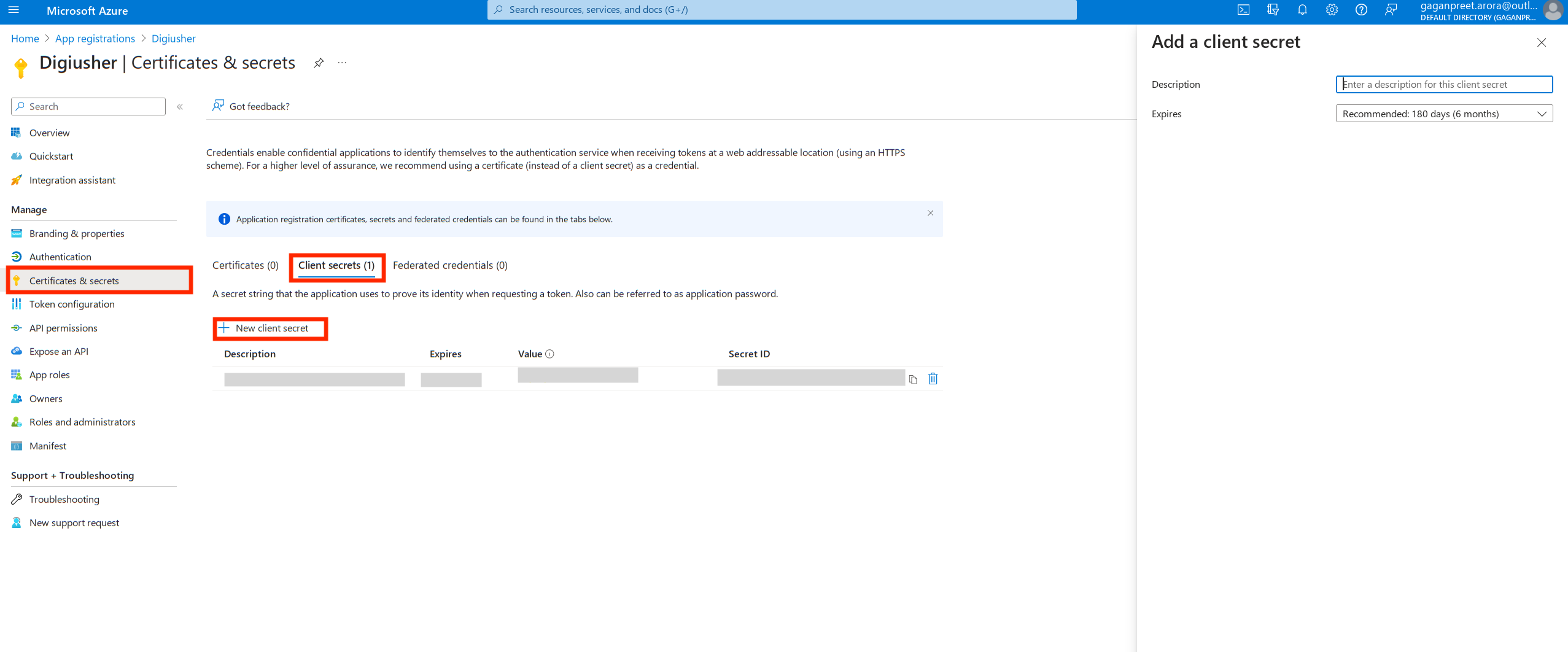Image resolution: width=1568 pixels, height=652 pixels.
Task: Open notifications bell
Action: click(1302, 10)
